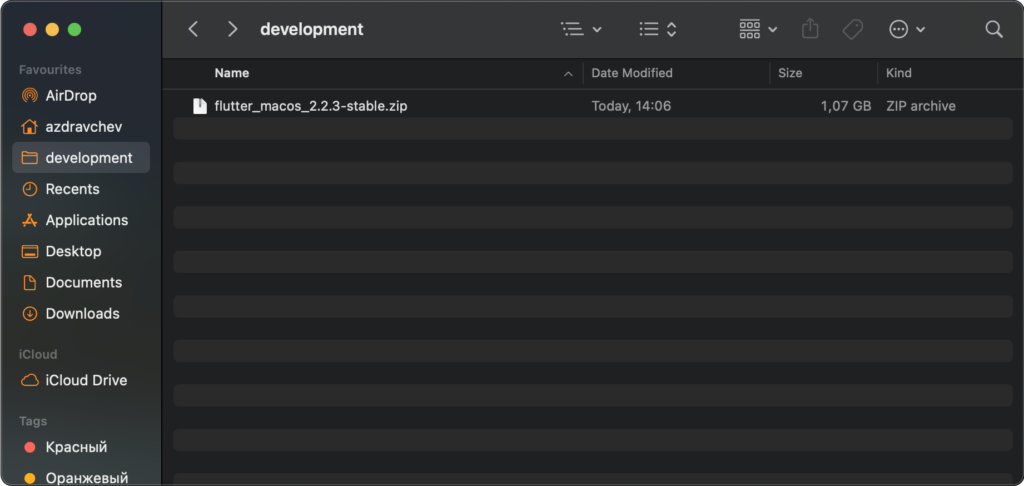Screen dimensions: 1024x486
Task: Click the iCloud Drive cloud icon
Action: click(x=29, y=380)
